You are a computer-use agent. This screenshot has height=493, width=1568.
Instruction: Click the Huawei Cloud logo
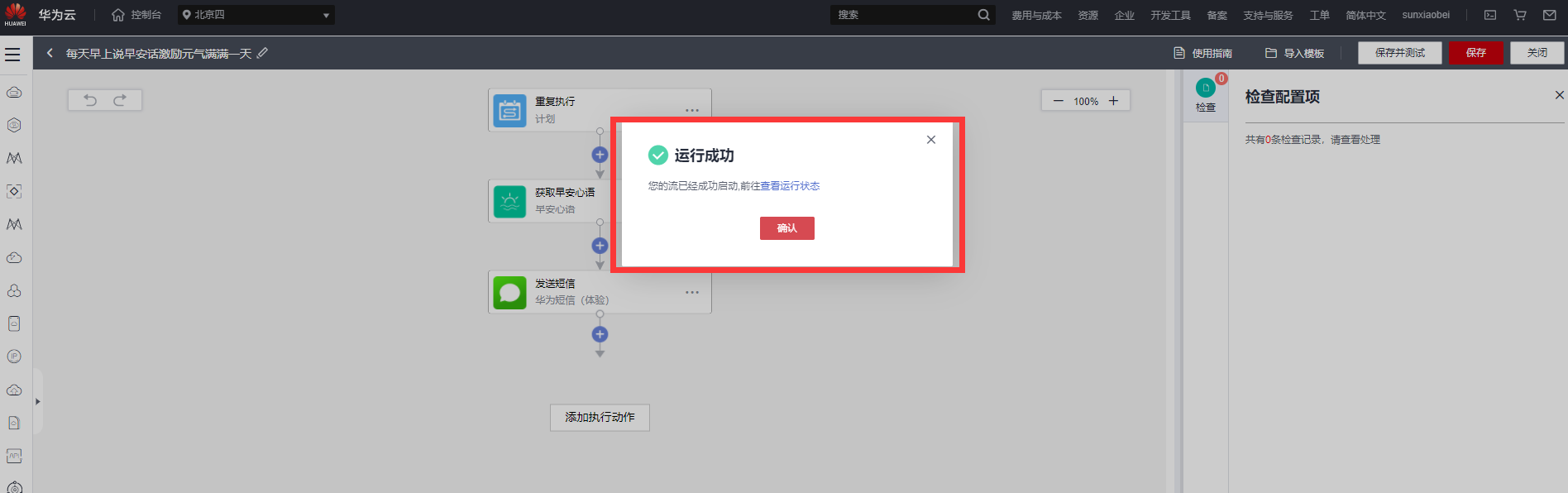click(x=16, y=14)
